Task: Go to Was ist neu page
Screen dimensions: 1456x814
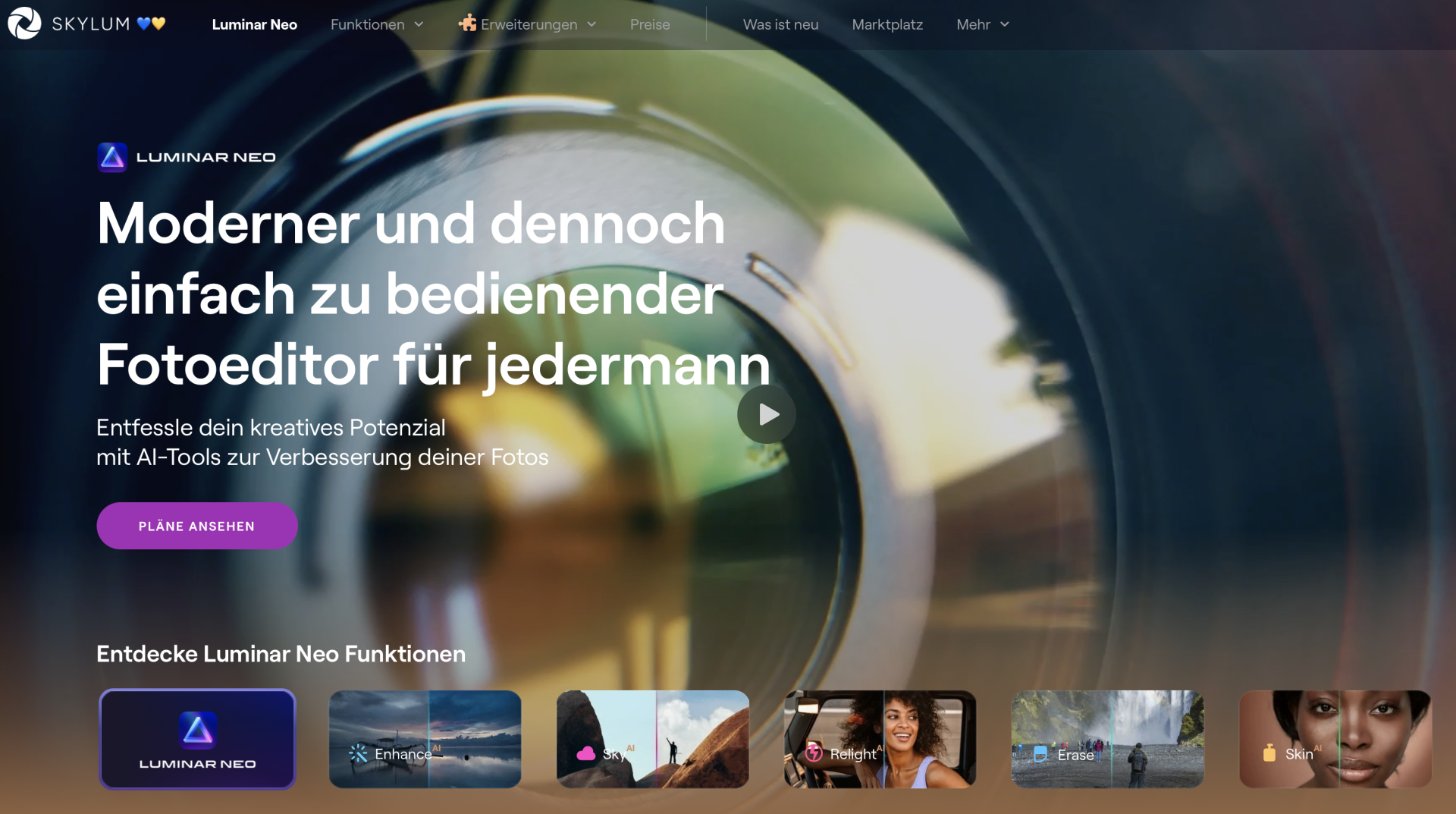Action: pyautogui.click(x=780, y=24)
